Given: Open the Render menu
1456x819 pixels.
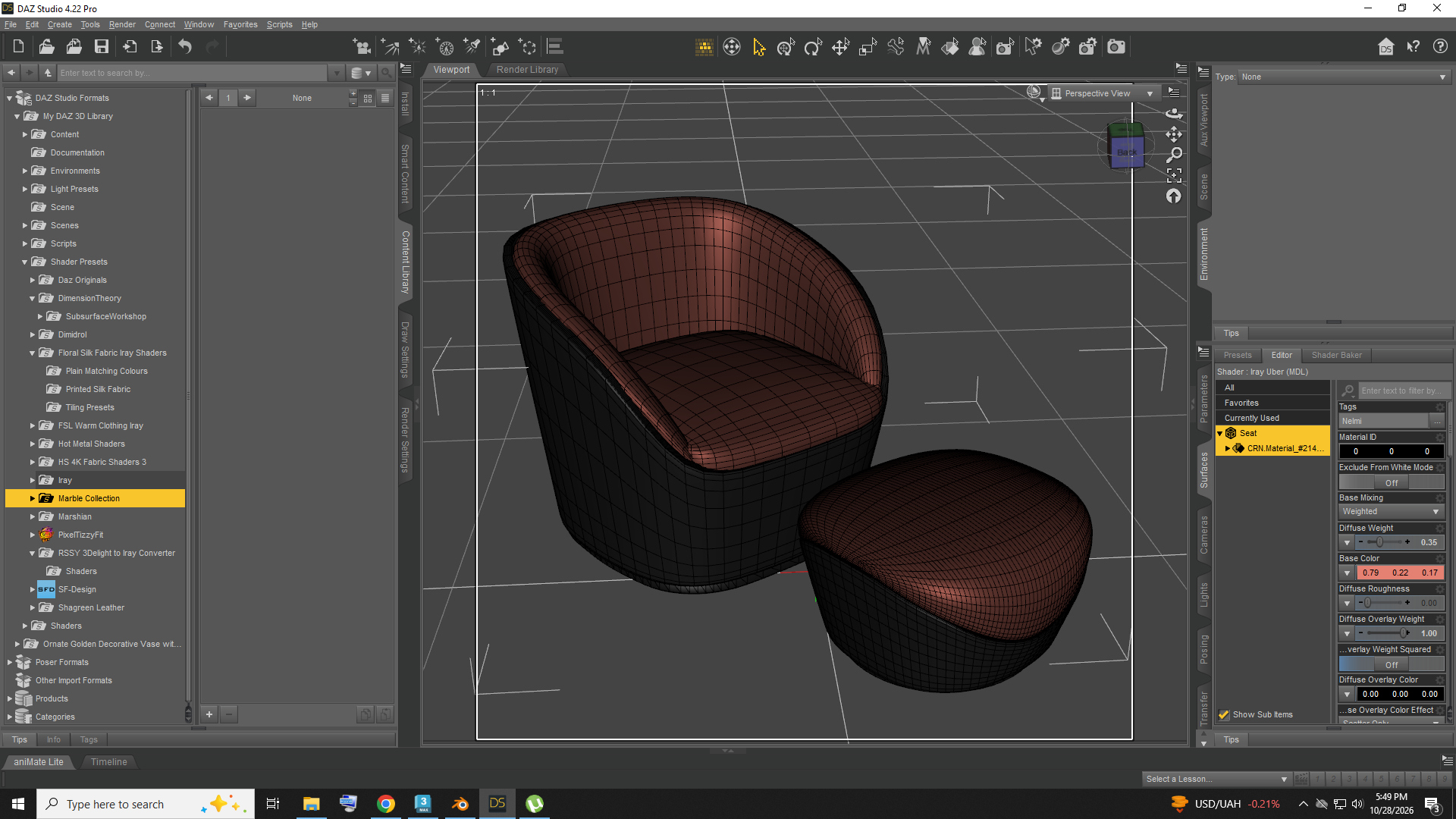Looking at the screenshot, I should coord(122,24).
